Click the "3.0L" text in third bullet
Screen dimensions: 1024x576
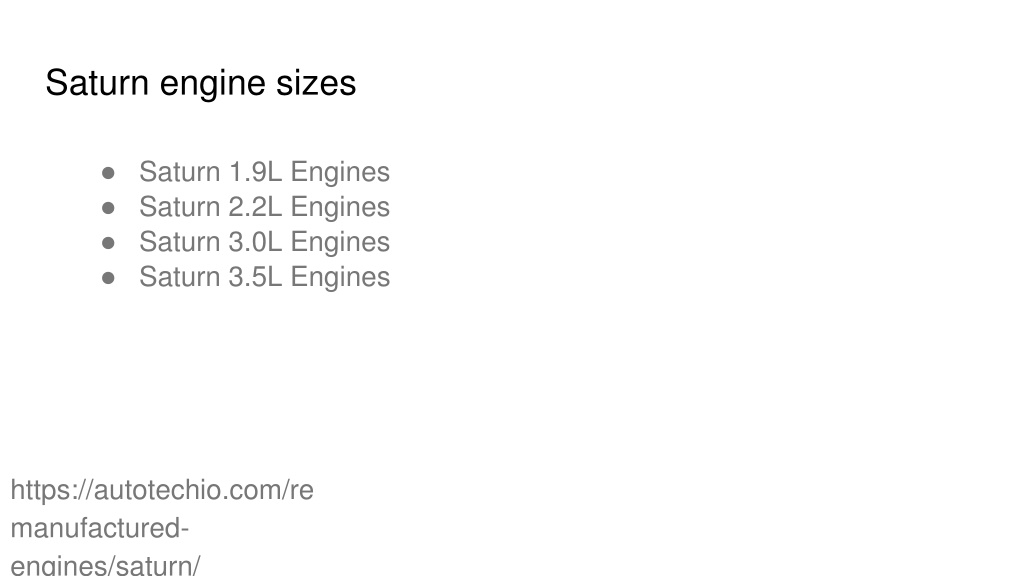[x=255, y=242]
